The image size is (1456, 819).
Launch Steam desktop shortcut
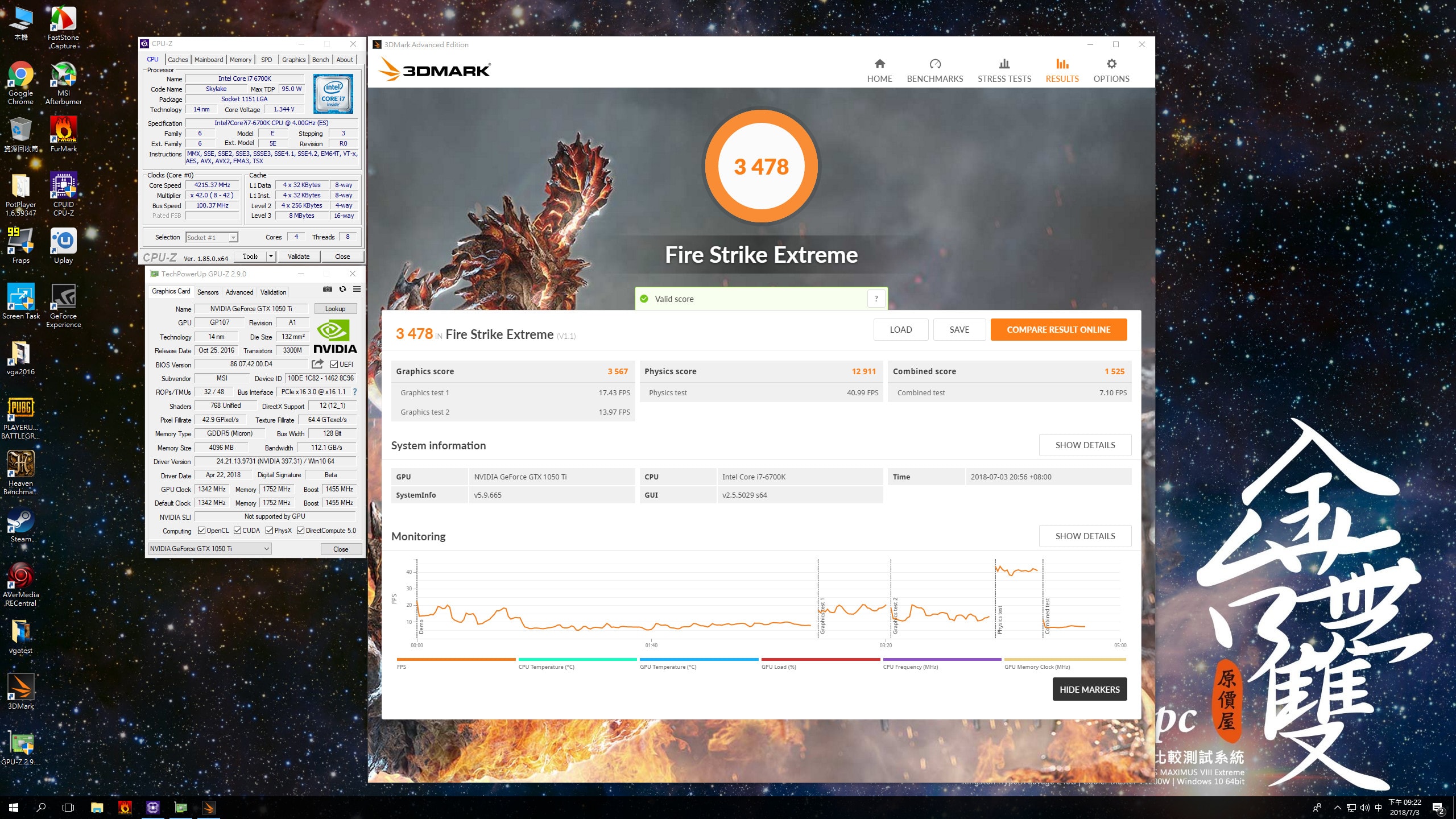pos(20,524)
